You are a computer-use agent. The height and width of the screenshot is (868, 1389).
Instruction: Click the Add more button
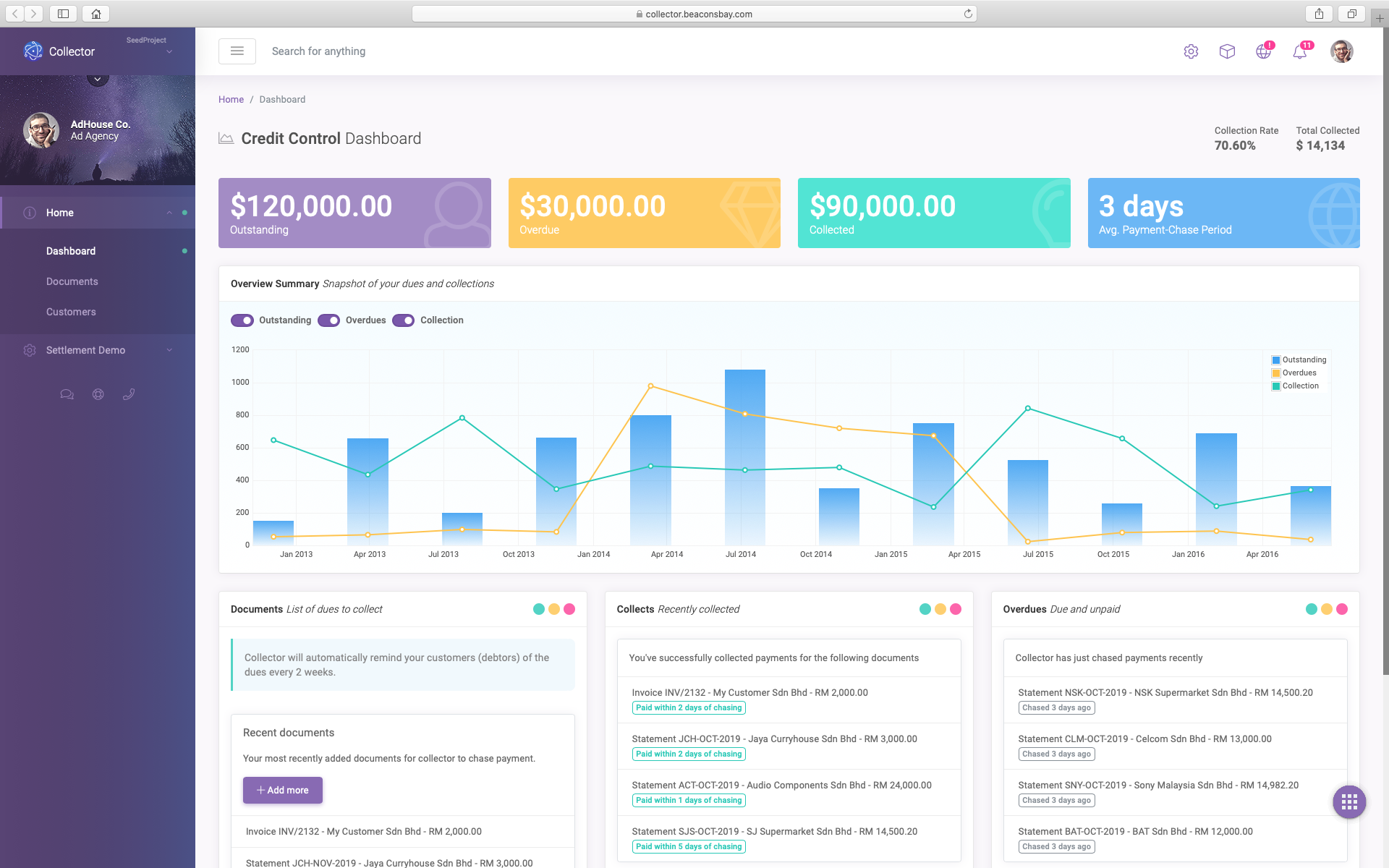tap(283, 790)
